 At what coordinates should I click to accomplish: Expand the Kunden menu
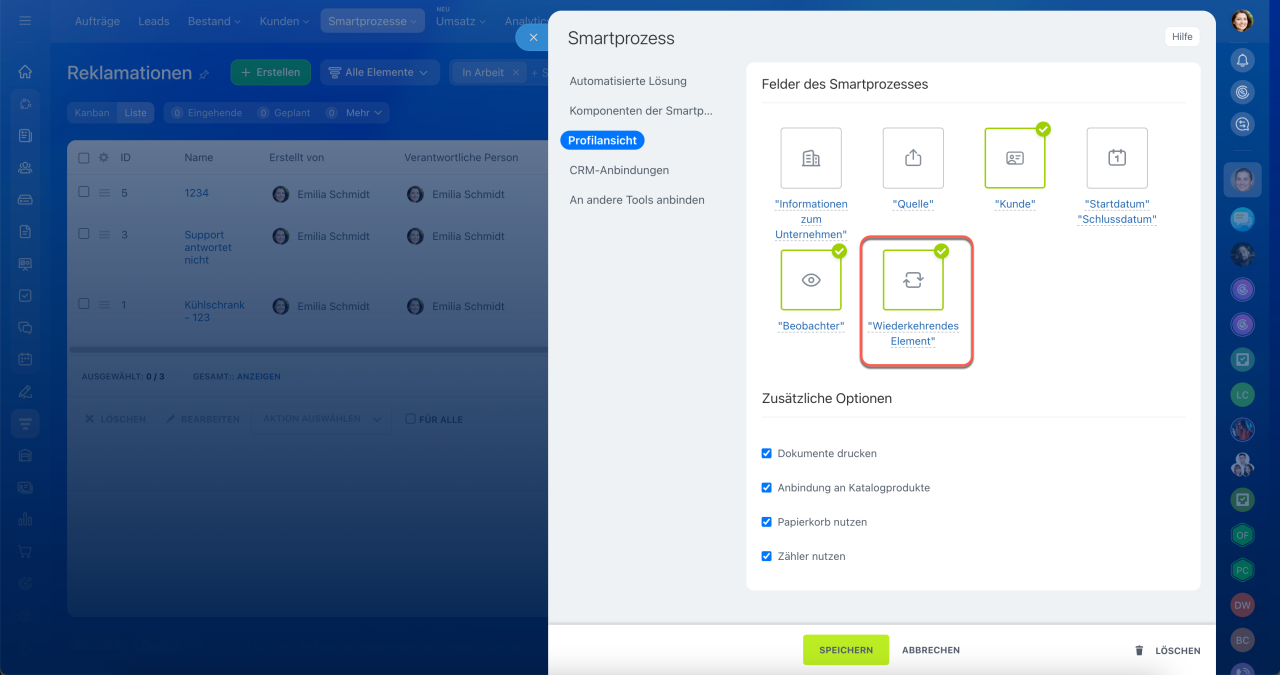click(285, 21)
